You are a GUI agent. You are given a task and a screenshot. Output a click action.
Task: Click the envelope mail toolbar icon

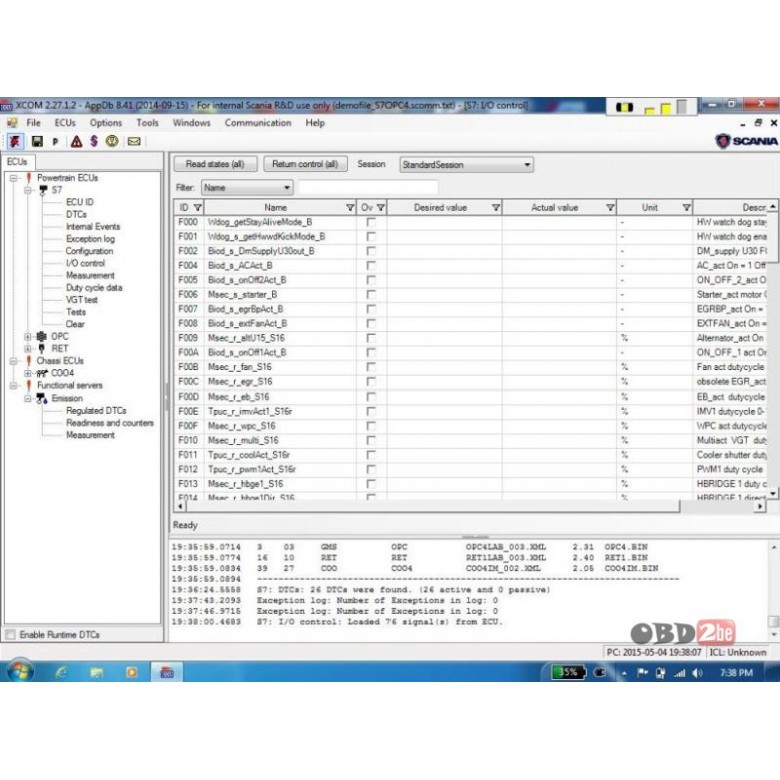[134, 142]
